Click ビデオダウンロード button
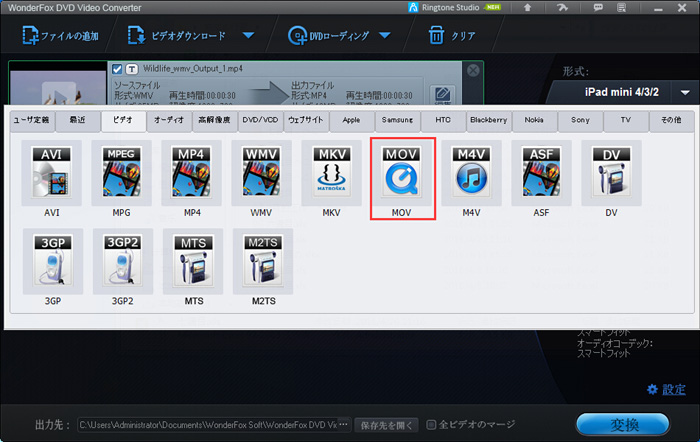 (x=177, y=36)
